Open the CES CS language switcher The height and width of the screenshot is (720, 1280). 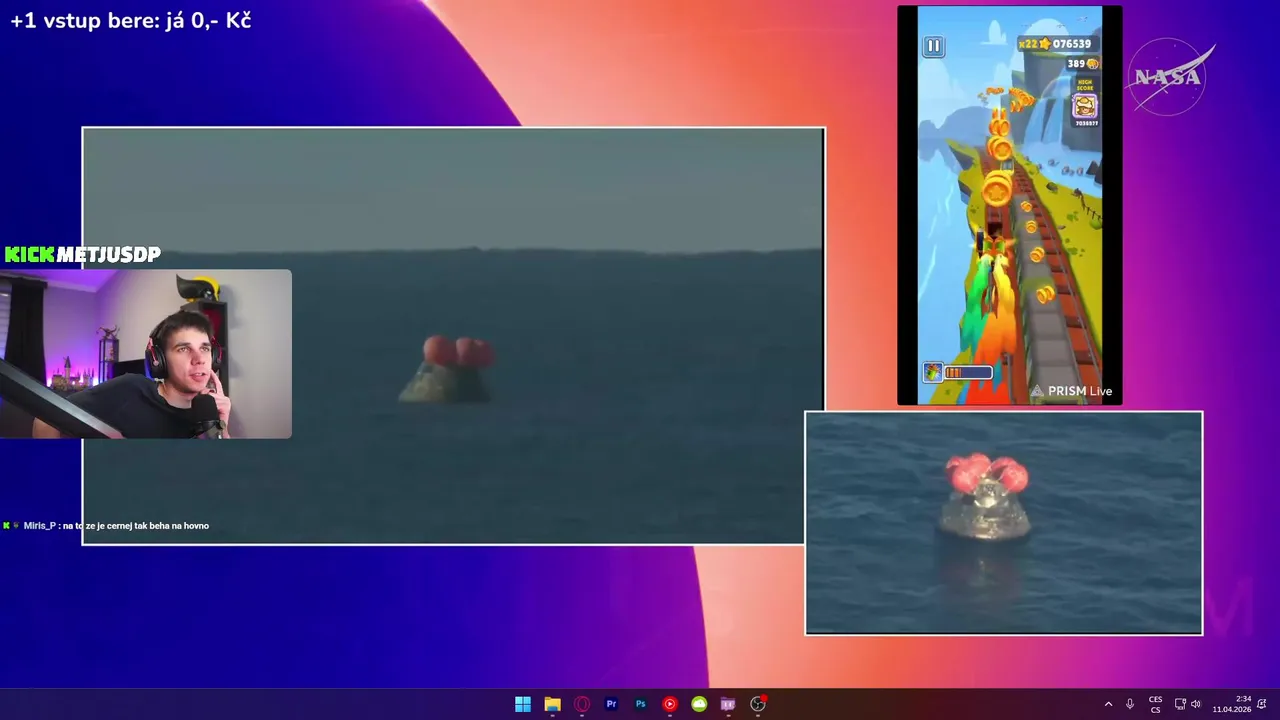click(1155, 704)
